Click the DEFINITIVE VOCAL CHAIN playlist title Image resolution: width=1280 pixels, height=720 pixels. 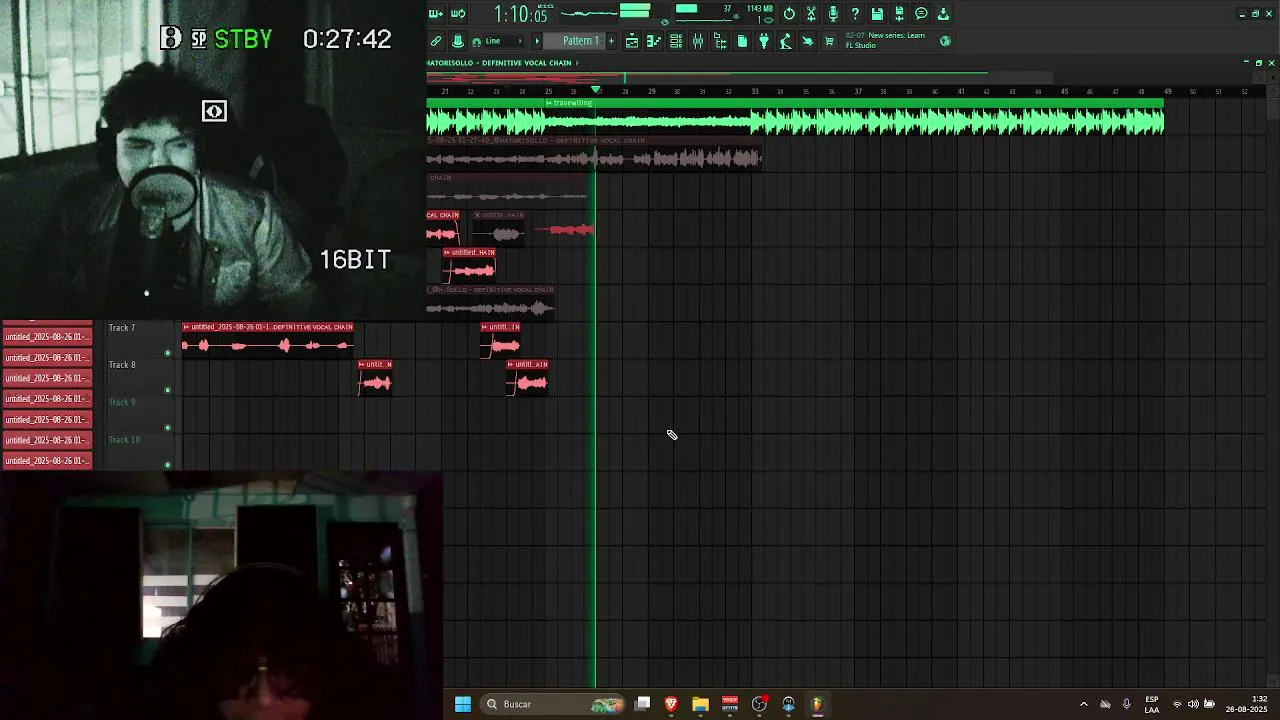526,63
